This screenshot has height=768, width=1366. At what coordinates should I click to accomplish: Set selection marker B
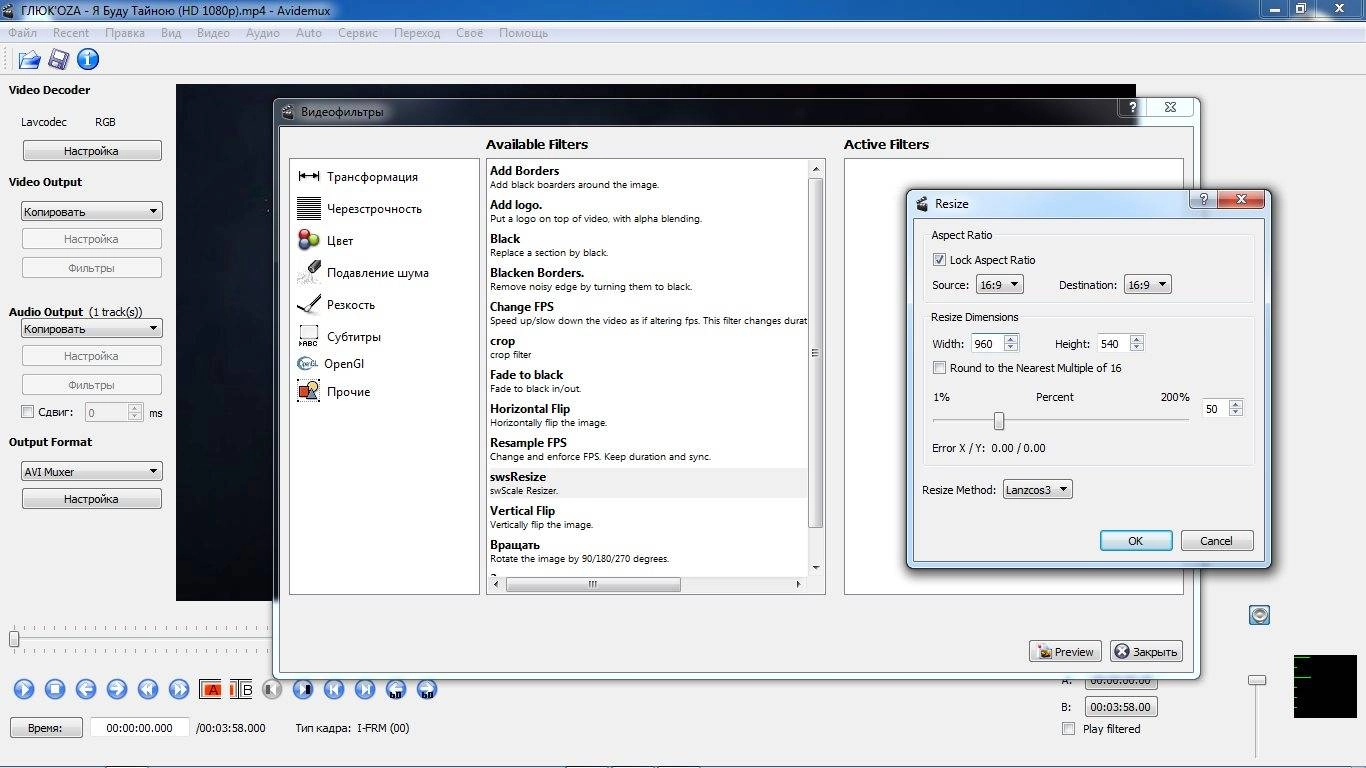pos(241,689)
